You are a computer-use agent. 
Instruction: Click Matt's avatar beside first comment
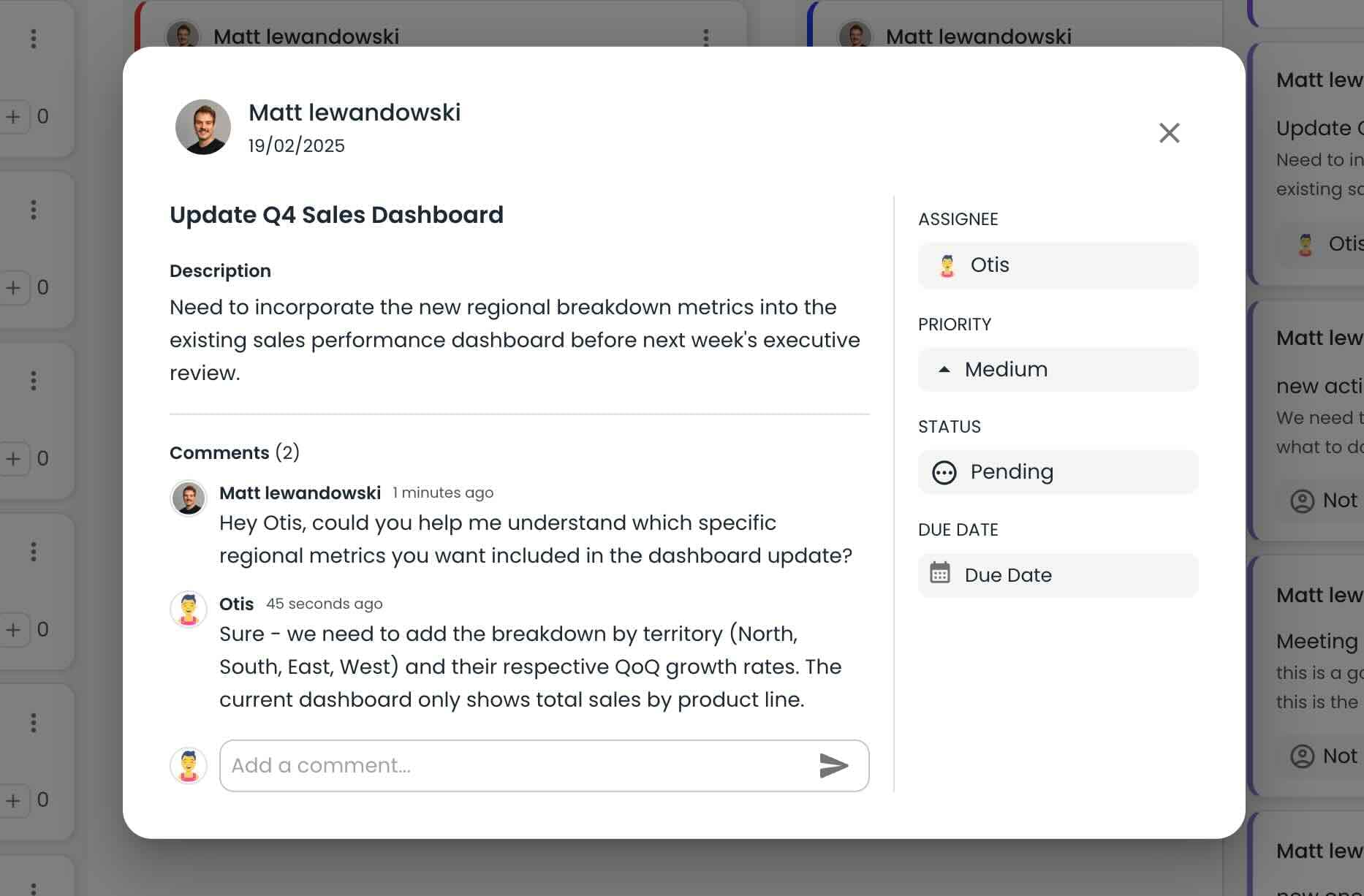click(x=189, y=498)
